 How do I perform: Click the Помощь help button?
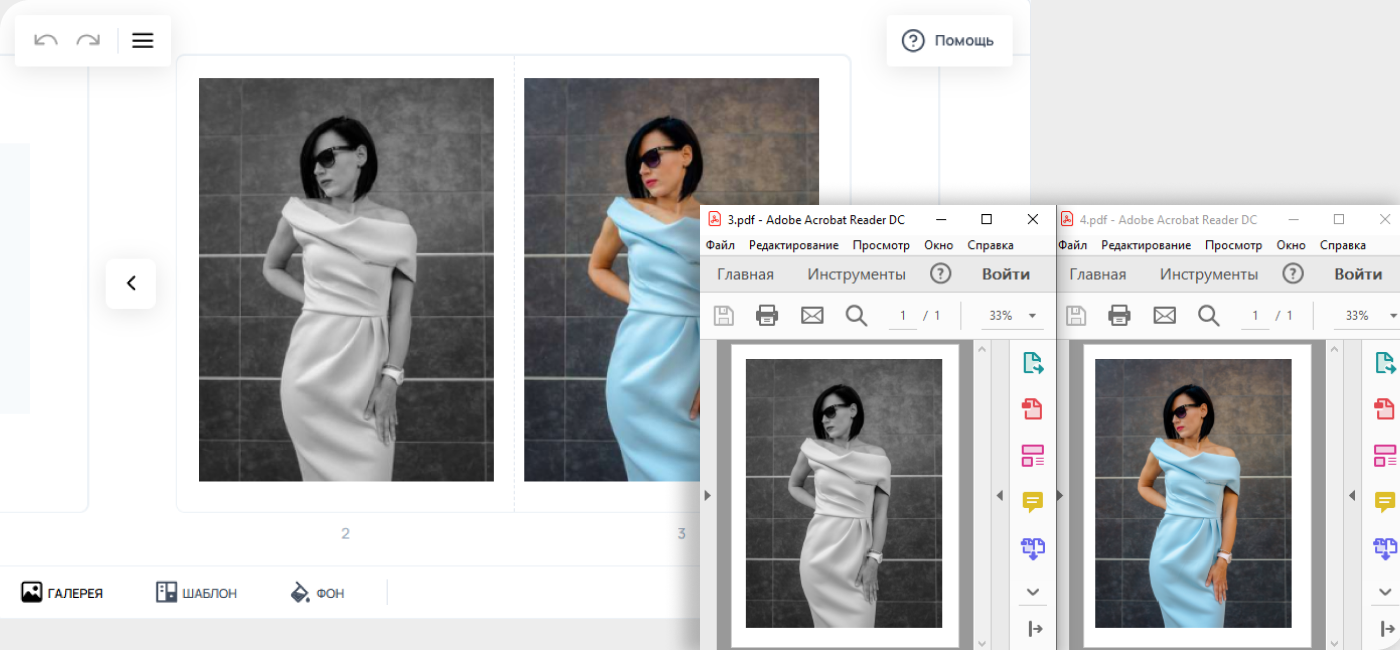(x=948, y=41)
